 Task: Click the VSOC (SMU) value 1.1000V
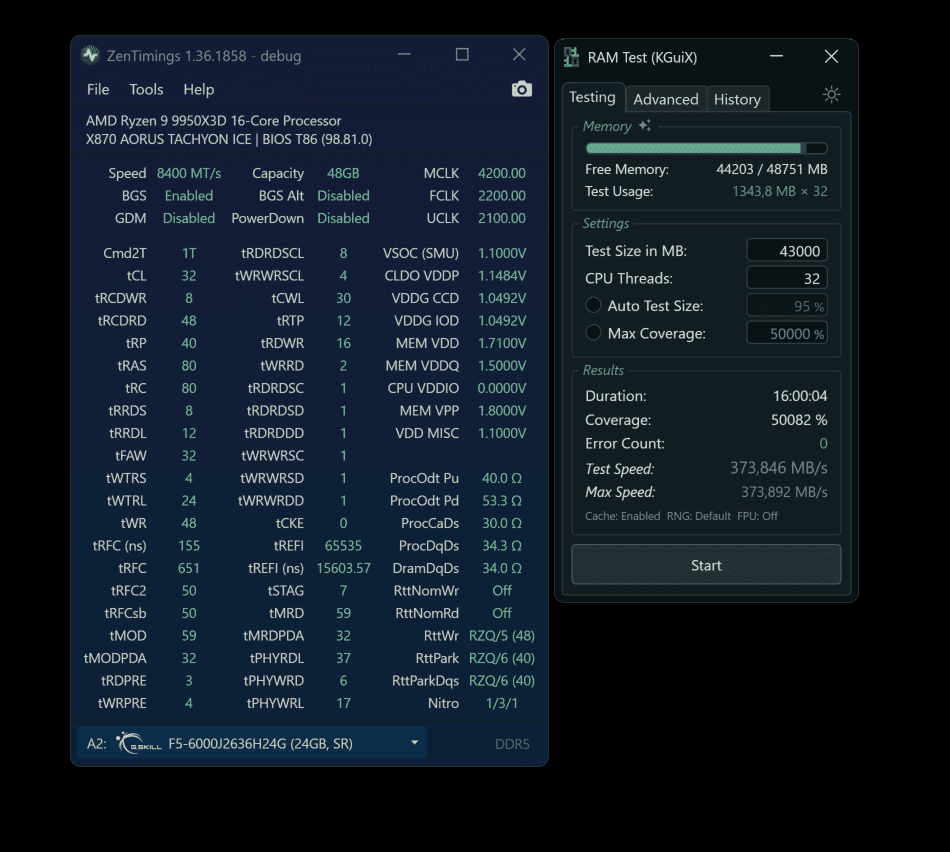coord(502,253)
